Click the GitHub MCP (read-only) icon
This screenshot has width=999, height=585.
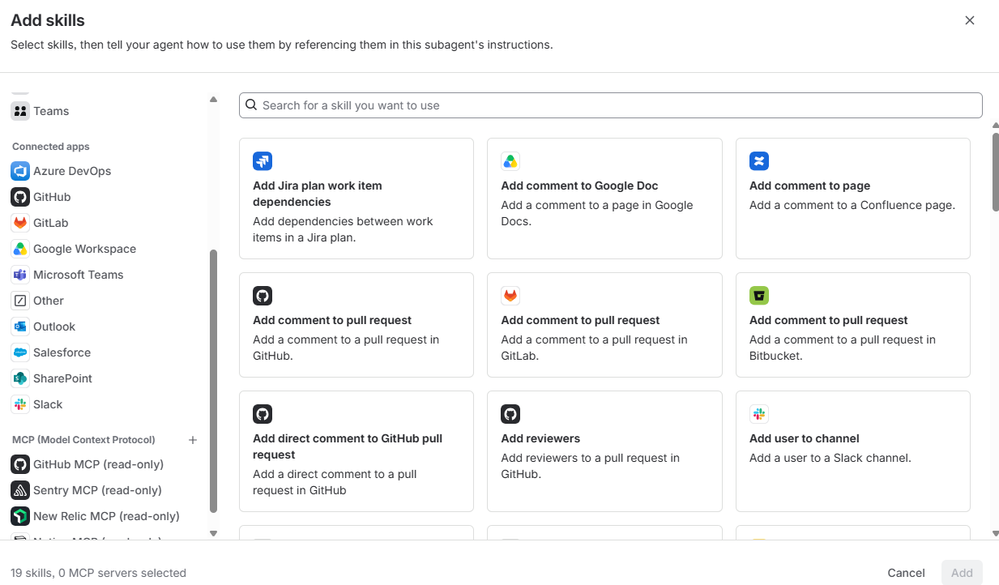20,464
